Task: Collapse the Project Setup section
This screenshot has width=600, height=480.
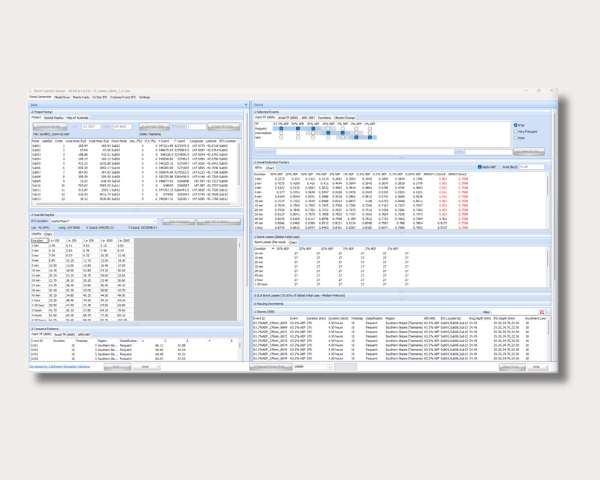Action: [33, 111]
